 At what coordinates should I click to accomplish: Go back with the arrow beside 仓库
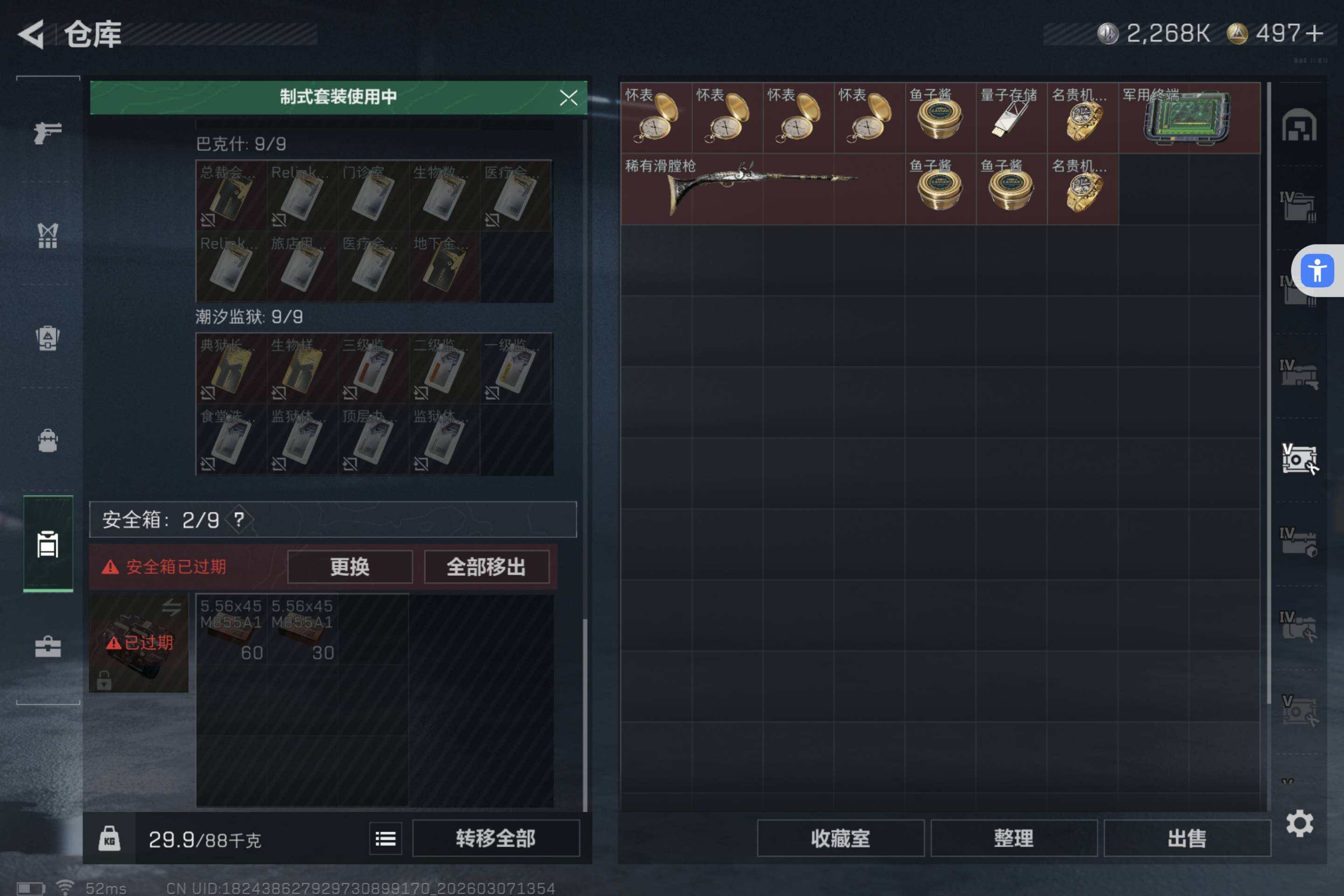click(x=31, y=34)
